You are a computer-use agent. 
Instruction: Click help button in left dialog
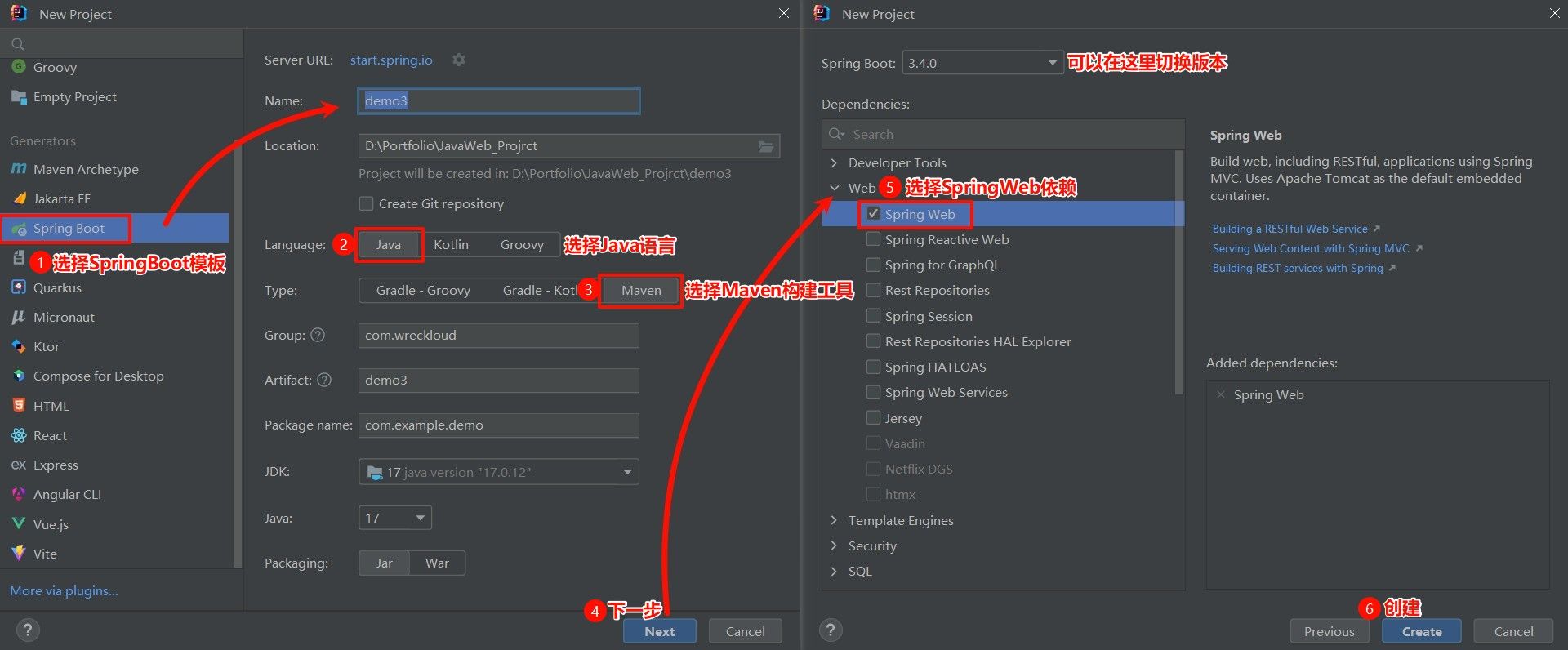[28, 630]
